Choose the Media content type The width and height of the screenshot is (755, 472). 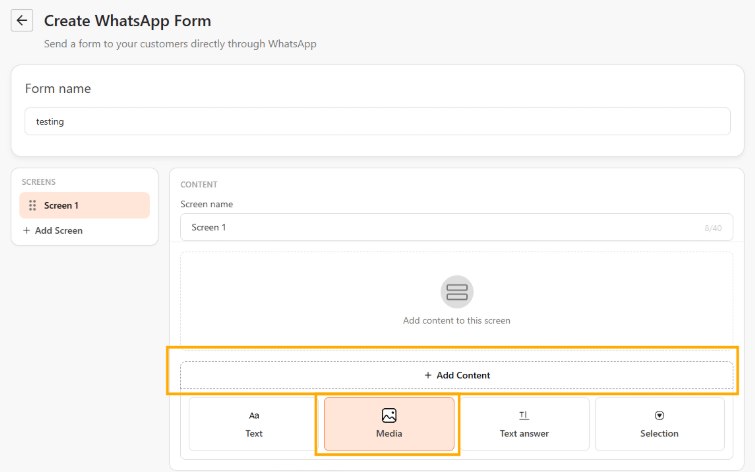point(389,424)
